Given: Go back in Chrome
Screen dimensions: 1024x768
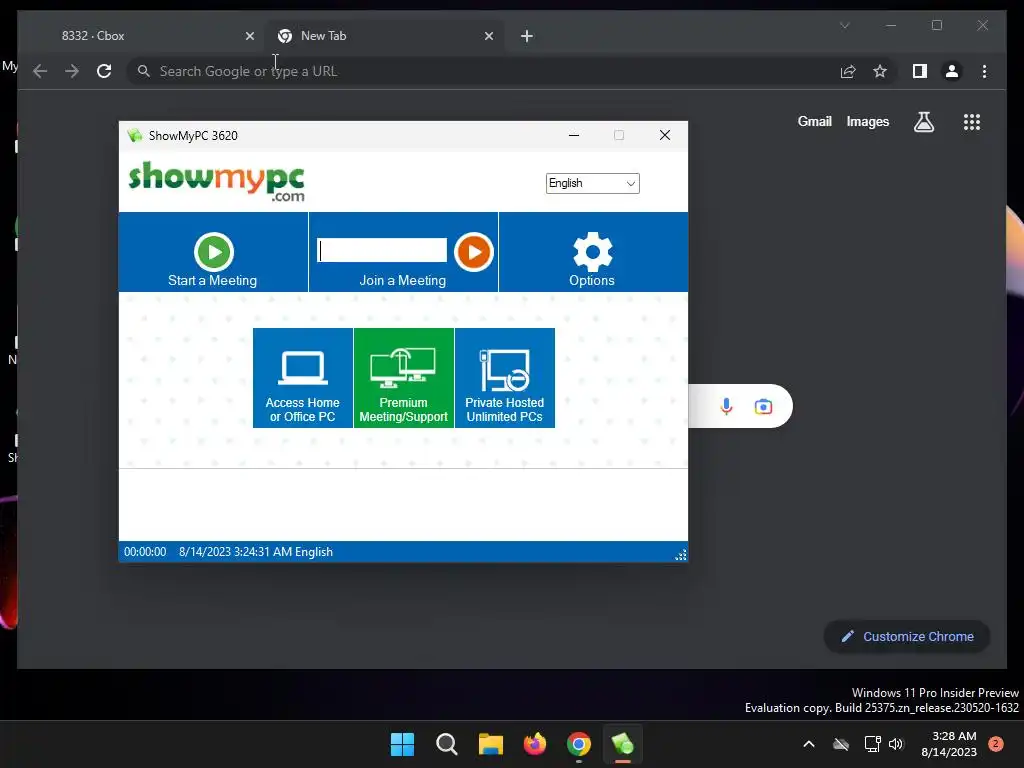Looking at the screenshot, I should pos(40,71).
